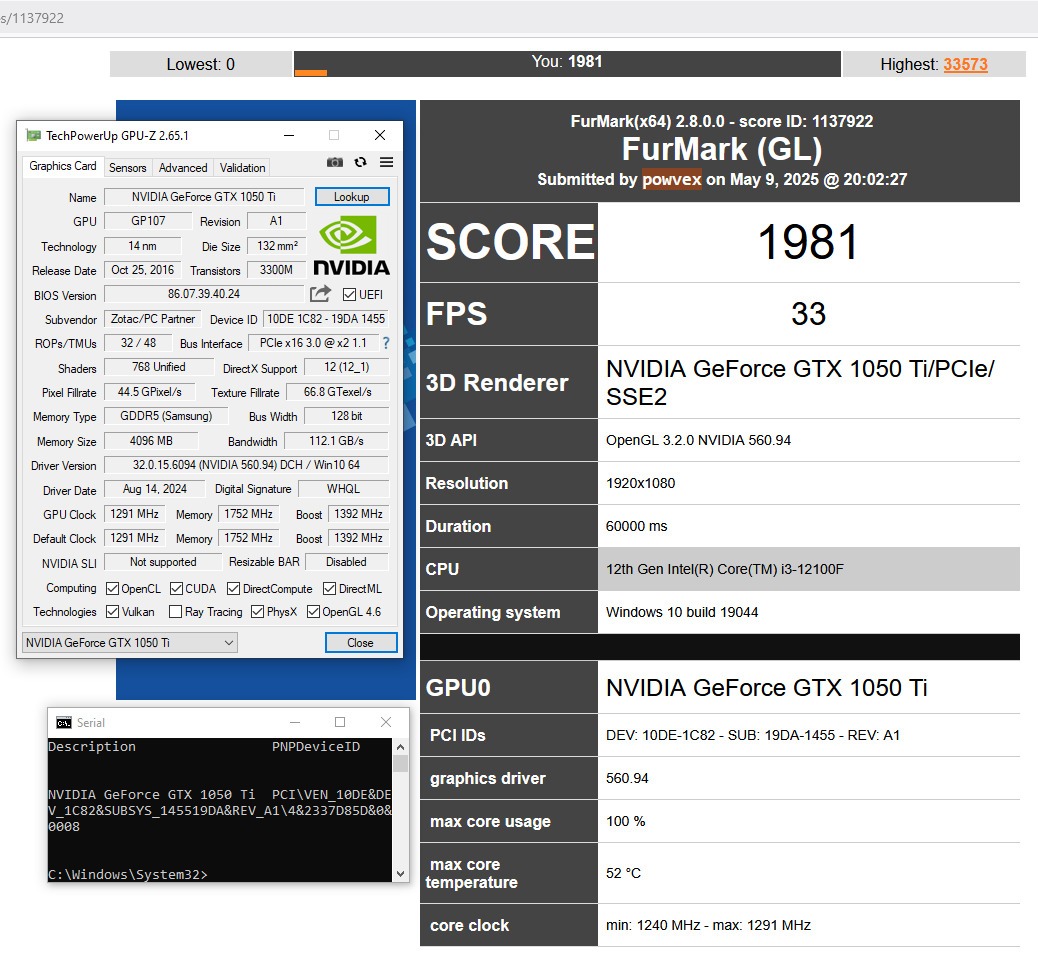The width and height of the screenshot is (1038, 957).
Task: Toggle the UEFI checkbox
Action: (x=350, y=295)
